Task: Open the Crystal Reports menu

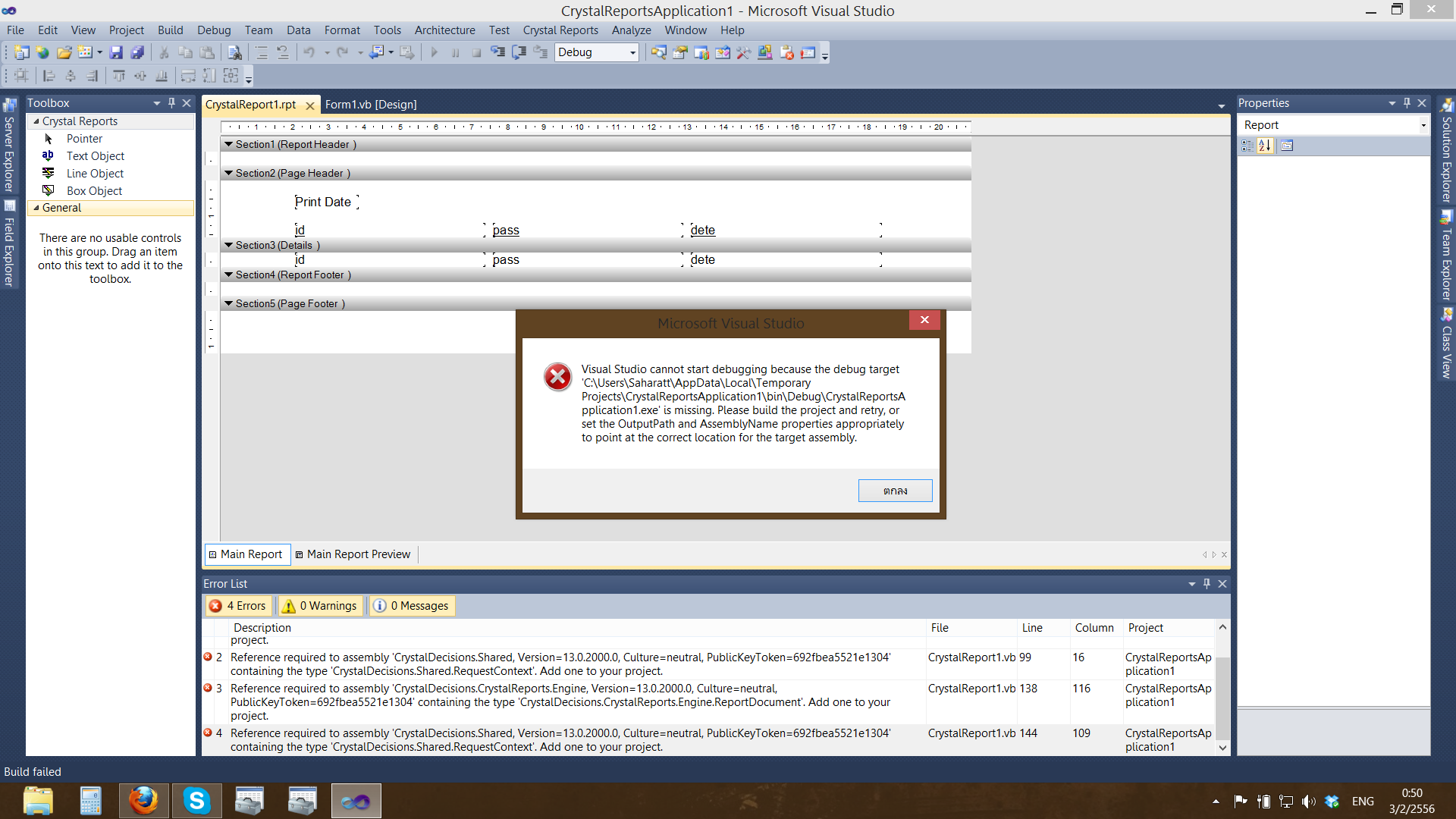Action: (560, 30)
